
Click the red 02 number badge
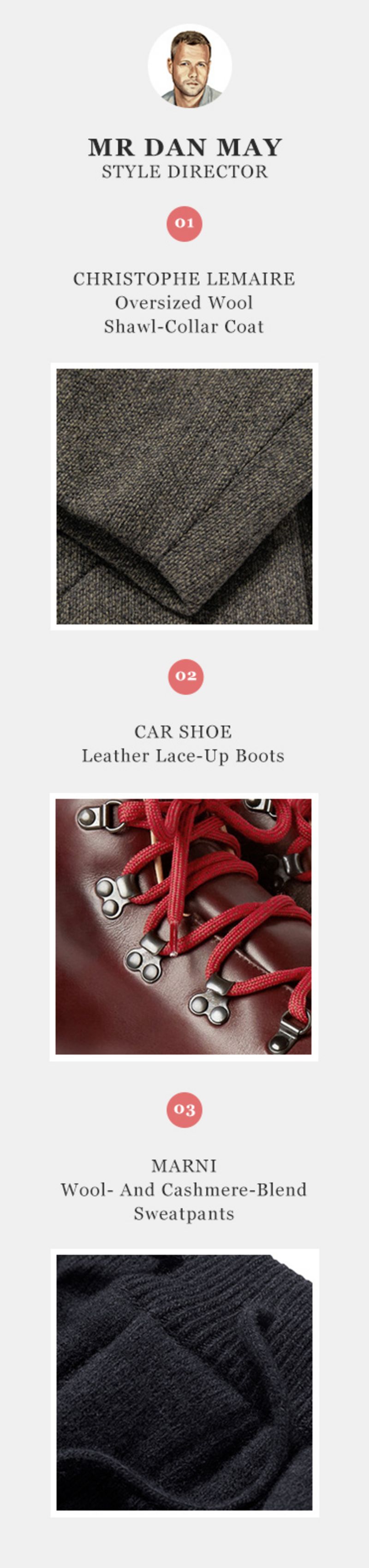coord(186,676)
